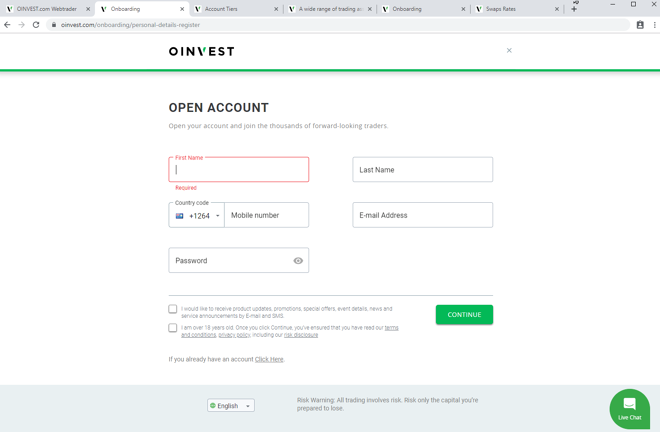Open browser menu with three-dot icon
The image size is (660, 432).
click(x=654, y=25)
